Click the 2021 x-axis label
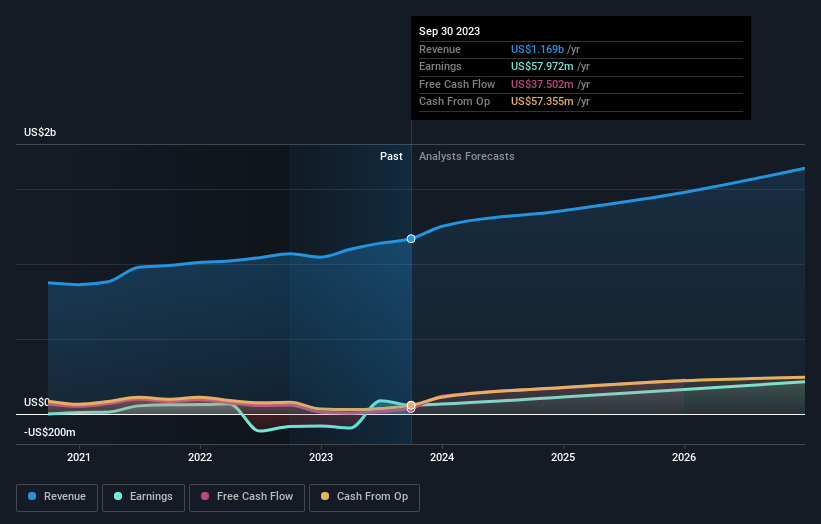Image resolution: width=821 pixels, height=524 pixels. point(79,458)
